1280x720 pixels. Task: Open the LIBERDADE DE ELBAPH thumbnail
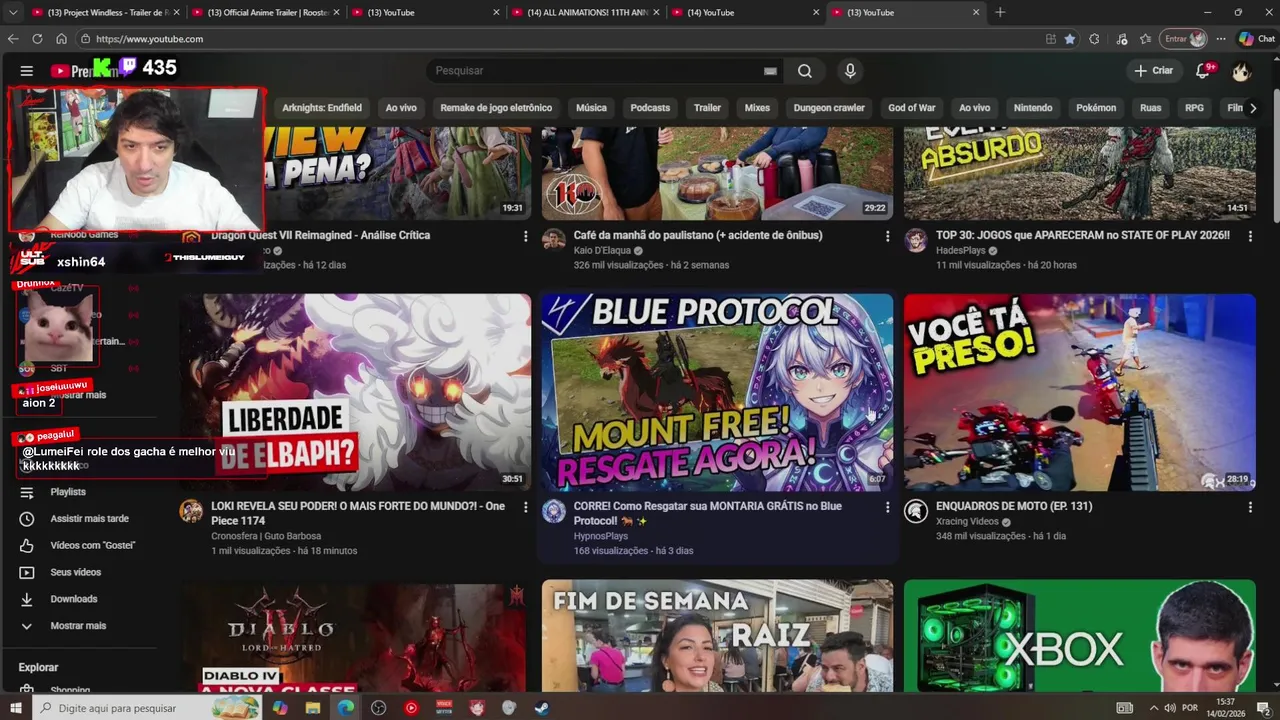pos(355,392)
